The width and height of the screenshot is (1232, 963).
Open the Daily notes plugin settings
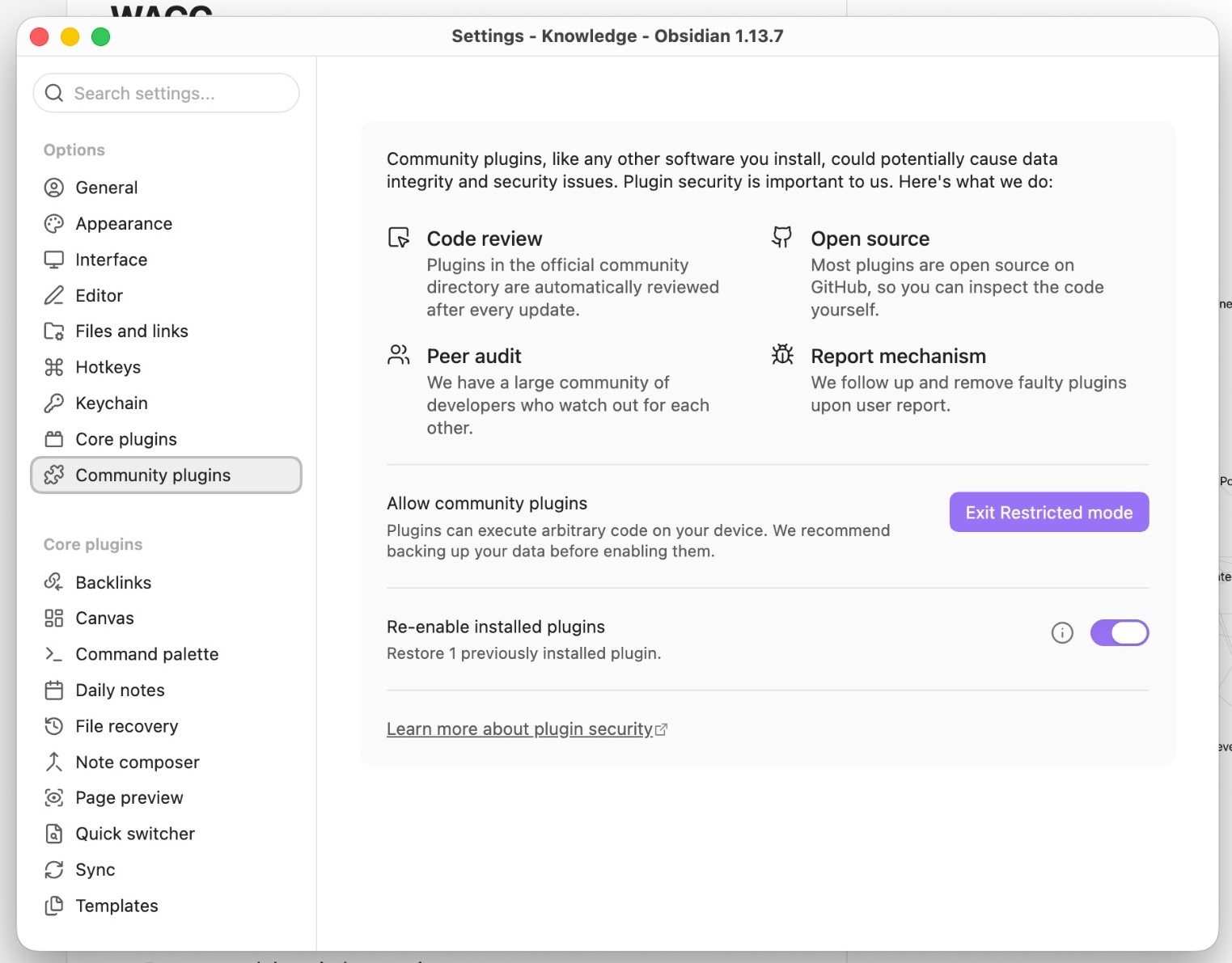tap(166, 691)
